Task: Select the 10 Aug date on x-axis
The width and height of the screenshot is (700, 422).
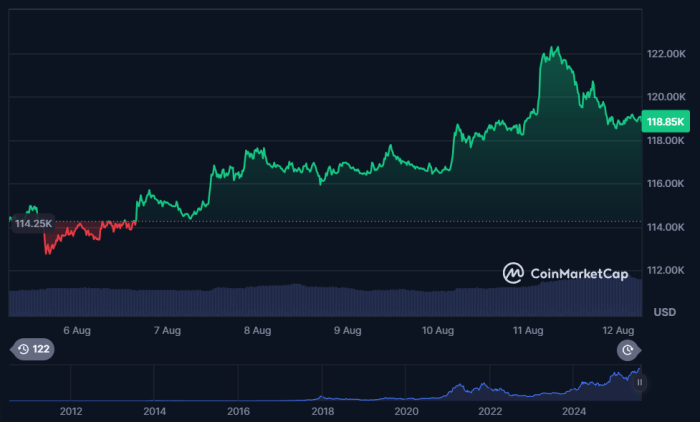Action: point(438,329)
